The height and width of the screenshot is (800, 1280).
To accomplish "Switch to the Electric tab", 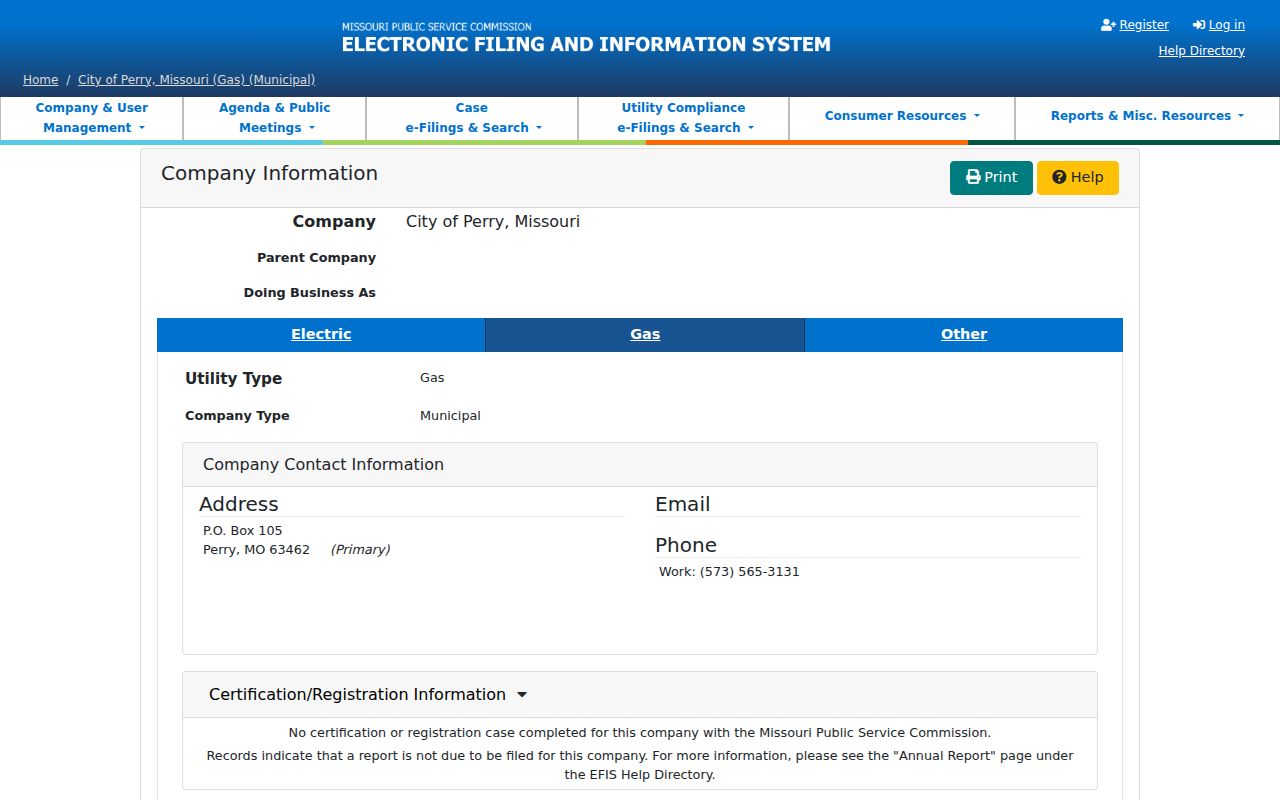I will point(321,335).
